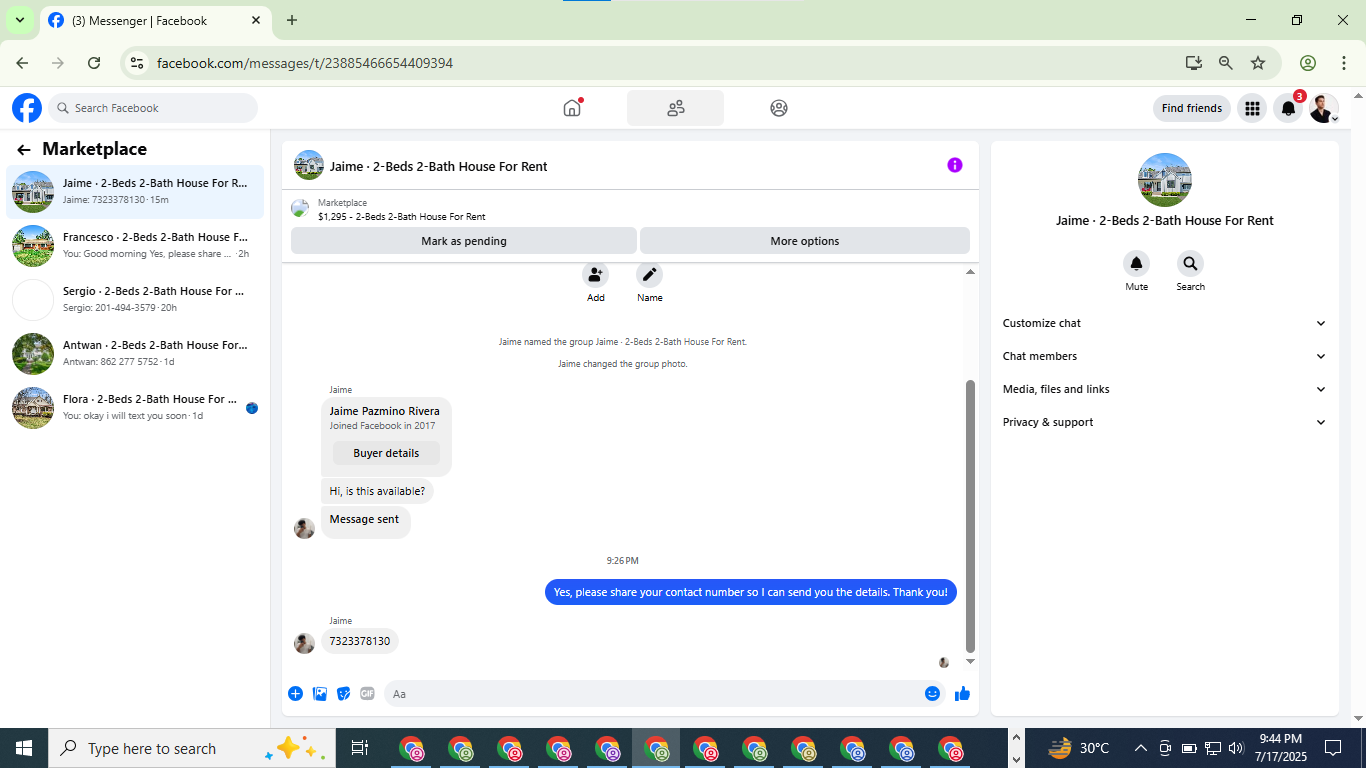The height and width of the screenshot is (768, 1366).
Task: Open the tab search dropdown arrow
Action: coord(19,20)
